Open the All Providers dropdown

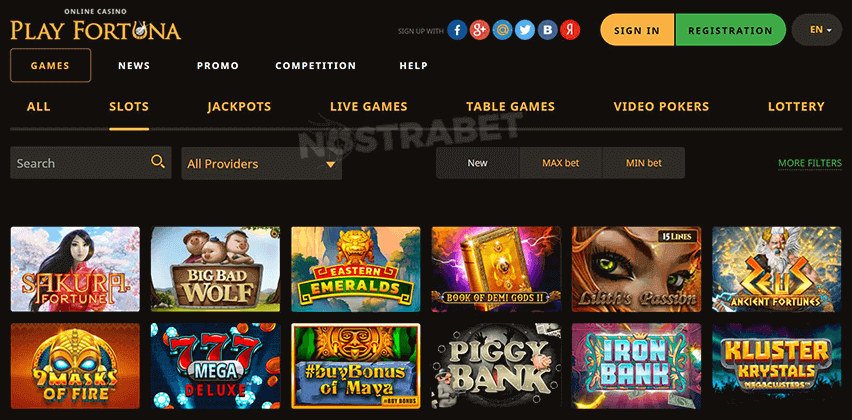(261, 164)
